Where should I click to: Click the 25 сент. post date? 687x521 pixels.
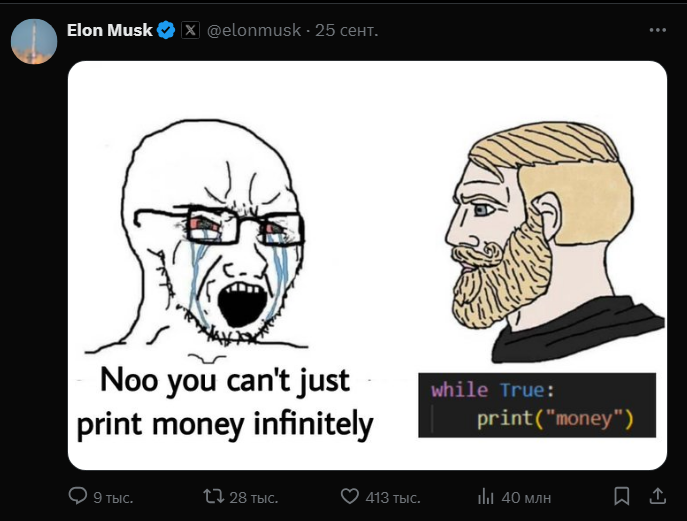(x=347, y=30)
